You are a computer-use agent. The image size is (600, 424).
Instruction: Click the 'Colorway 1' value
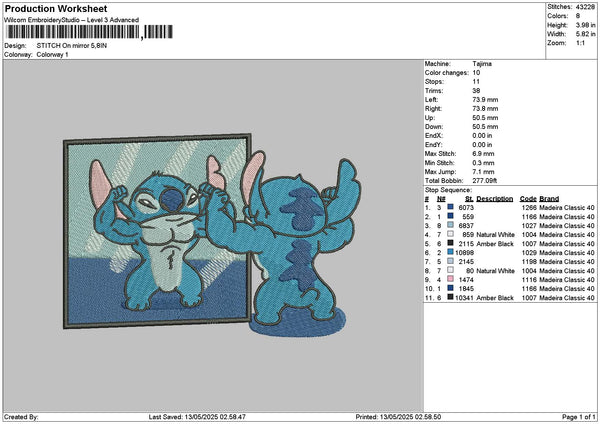pos(52,55)
